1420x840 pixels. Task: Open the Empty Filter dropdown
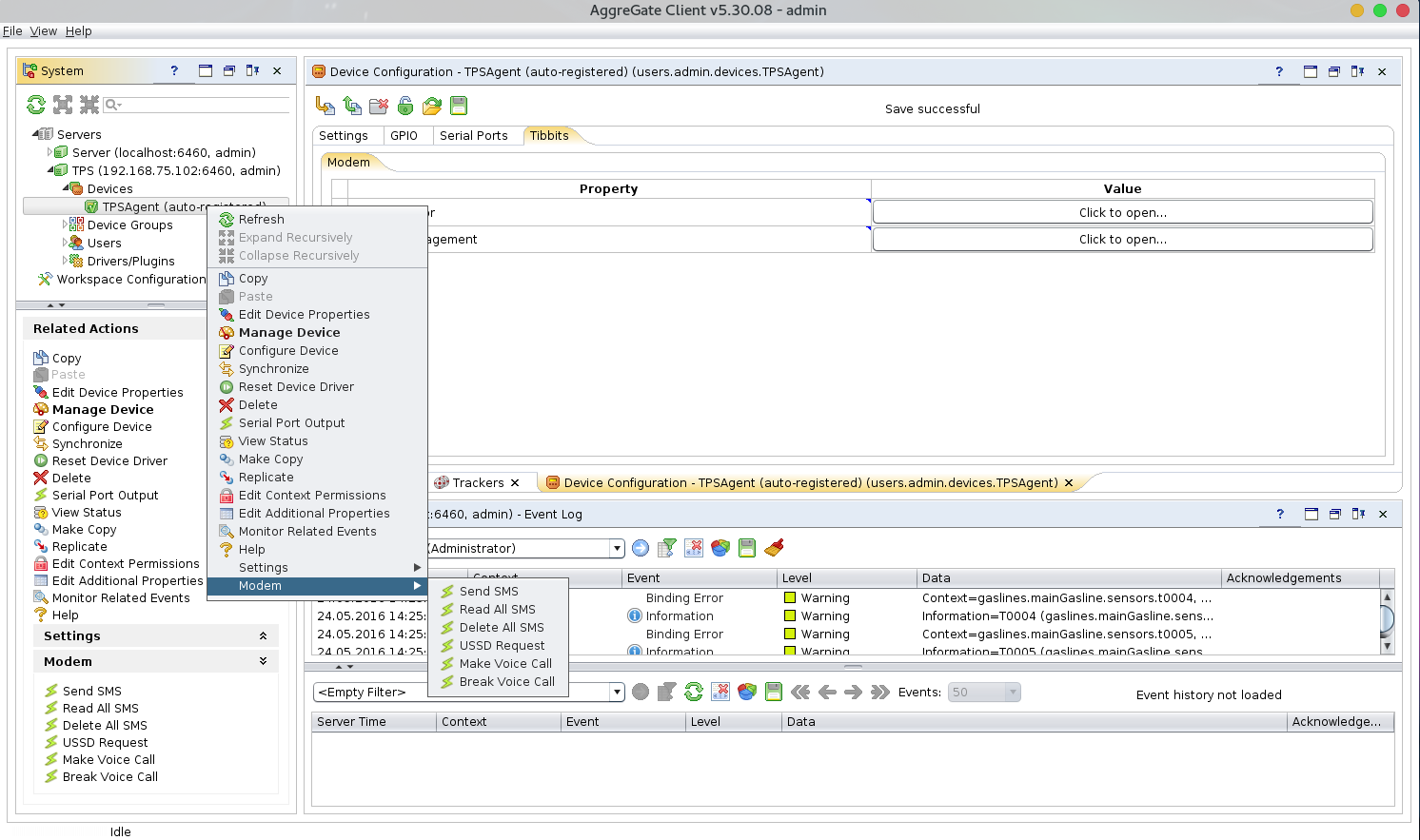tap(617, 692)
